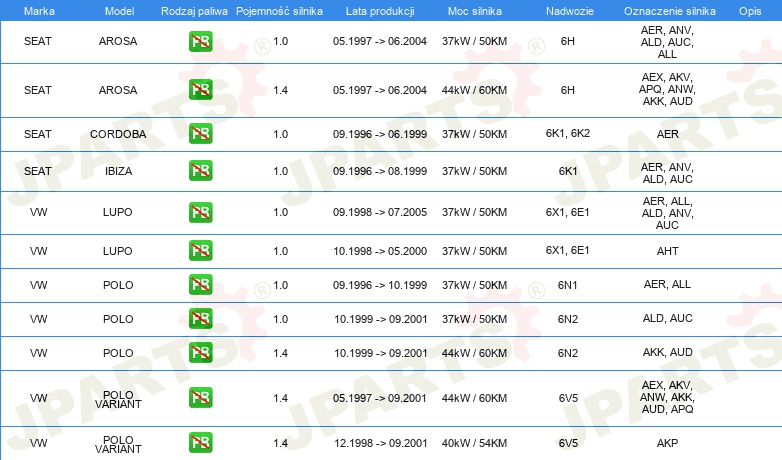Click the 12.1998 -> 09.2001 date cell
Viewport: 782px width, 460px height.
pyautogui.click(x=381, y=443)
